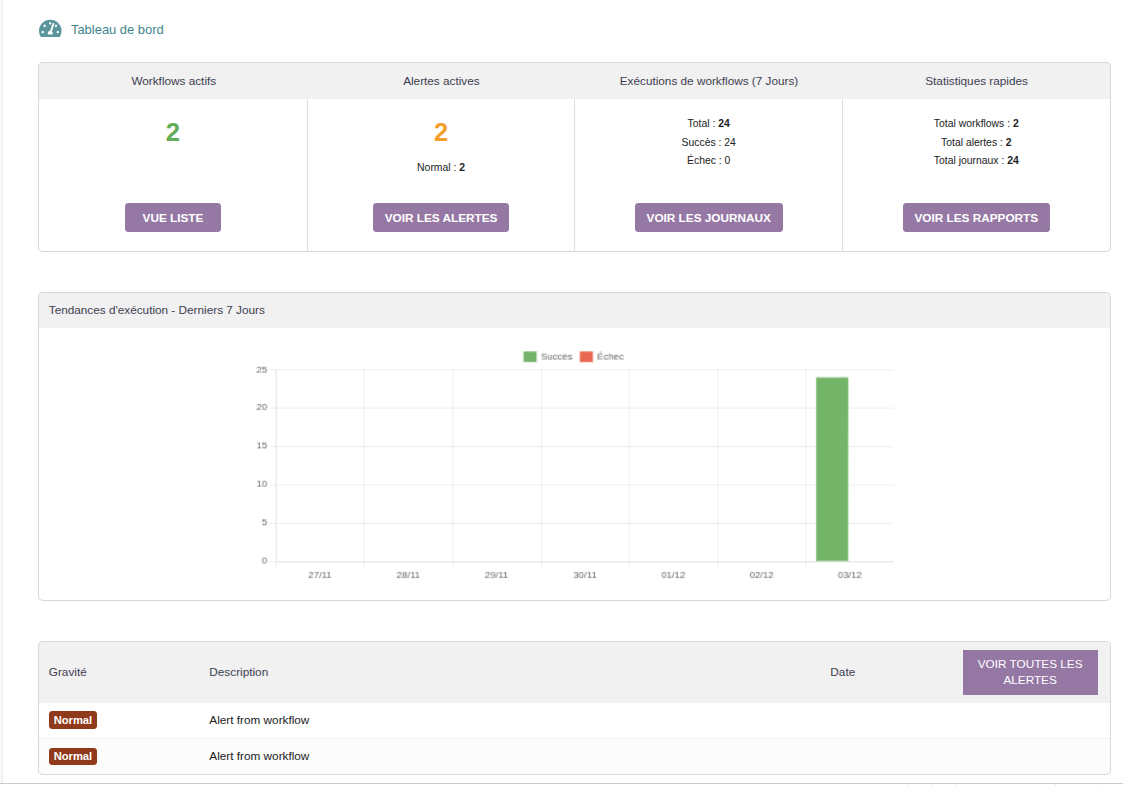Click the Tendances d'exécution panel header

click(x=157, y=310)
